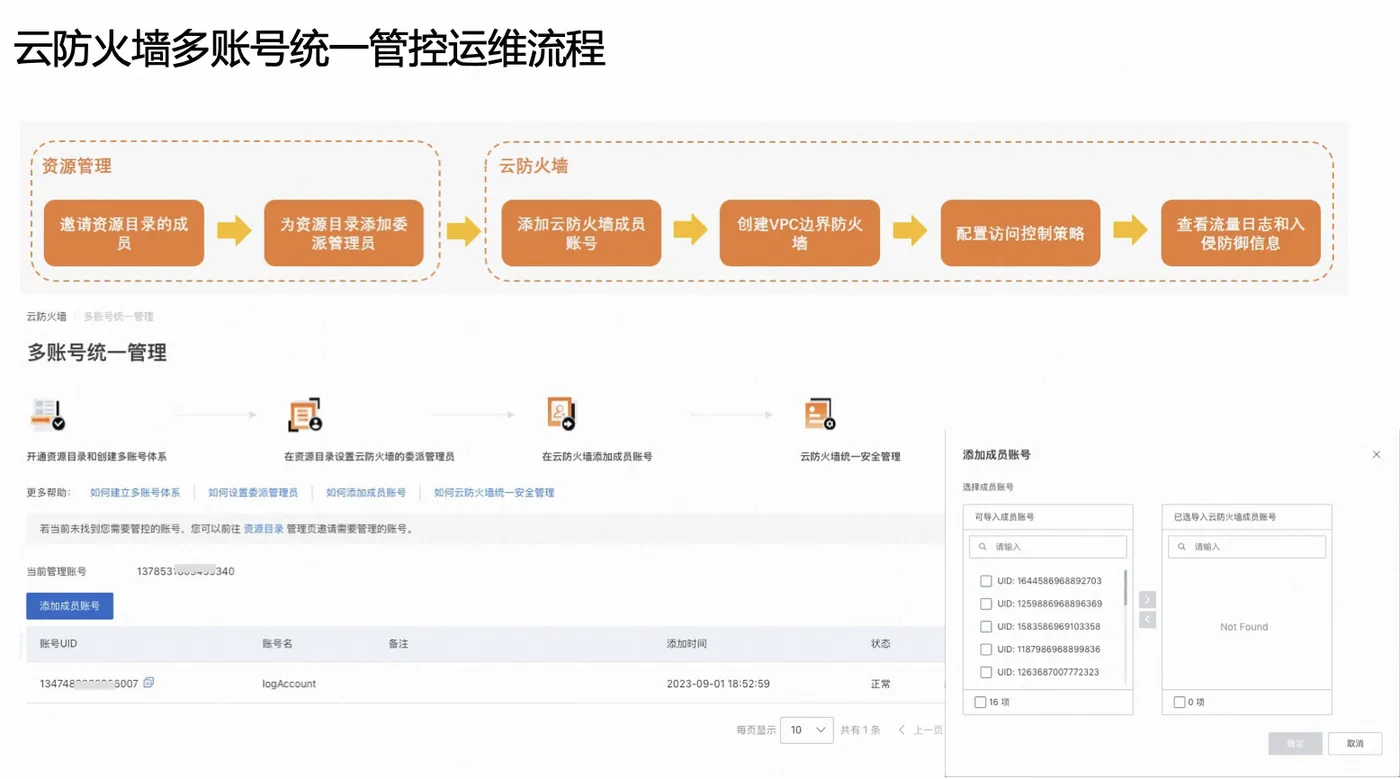Screen dimensions: 1400x779
Task: Click the 多账号统一管理 breadcrumb item
Action: [118, 317]
